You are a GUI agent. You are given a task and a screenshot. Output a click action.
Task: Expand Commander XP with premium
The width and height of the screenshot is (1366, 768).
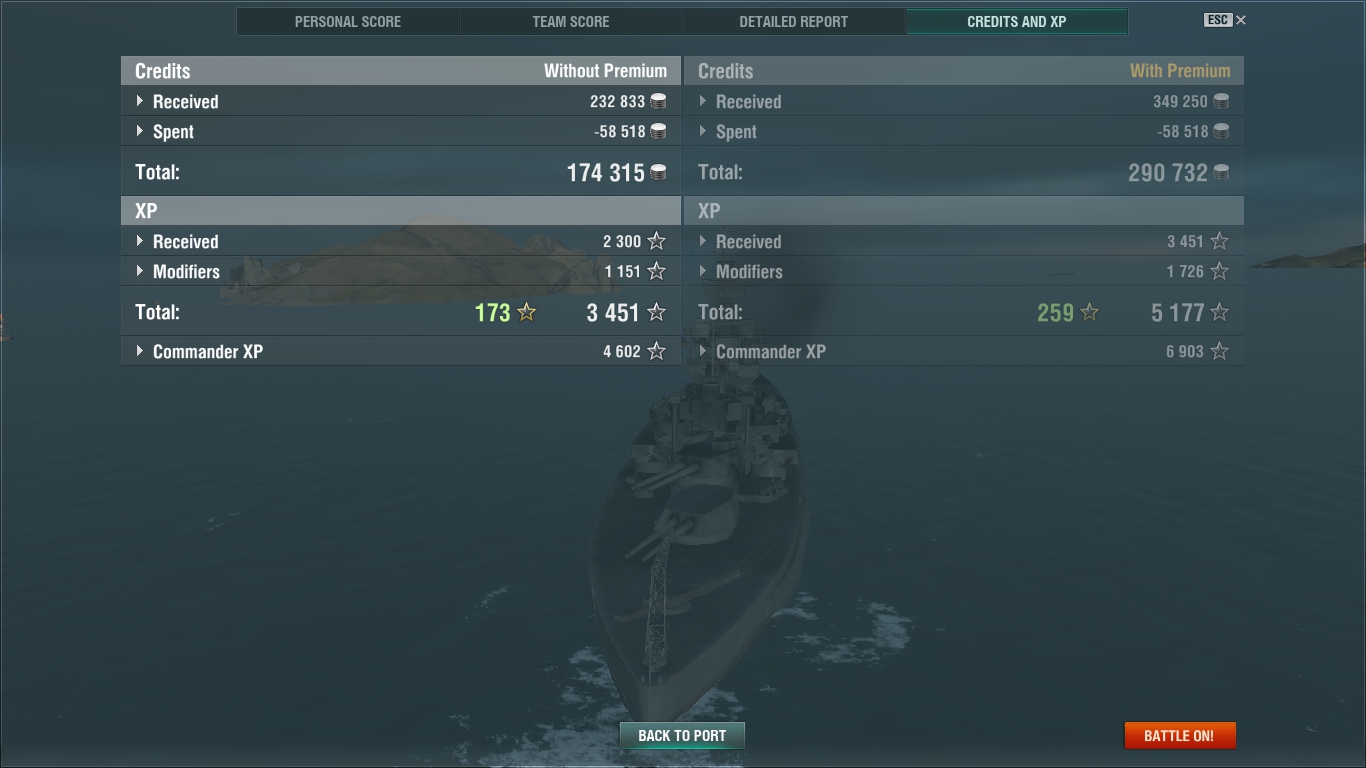point(964,351)
